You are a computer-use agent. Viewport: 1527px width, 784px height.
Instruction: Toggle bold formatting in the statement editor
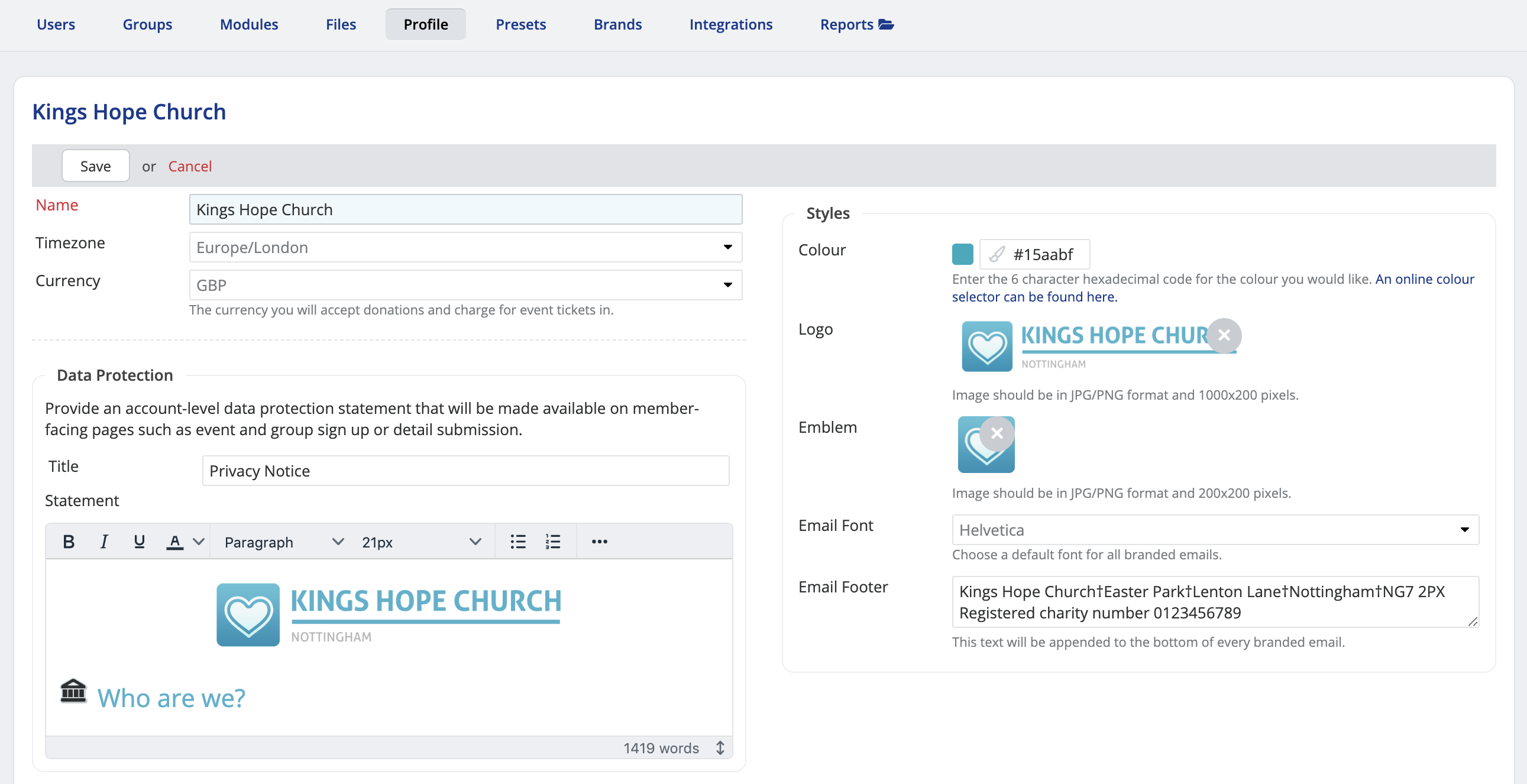tap(68, 541)
